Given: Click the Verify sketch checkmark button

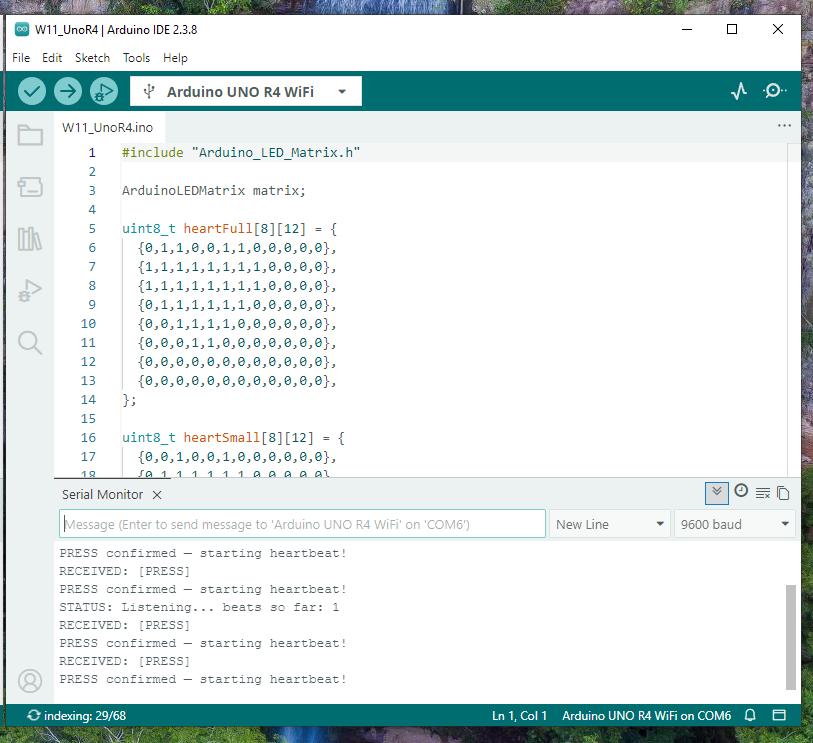Looking at the screenshot, I should pos(32,91).
